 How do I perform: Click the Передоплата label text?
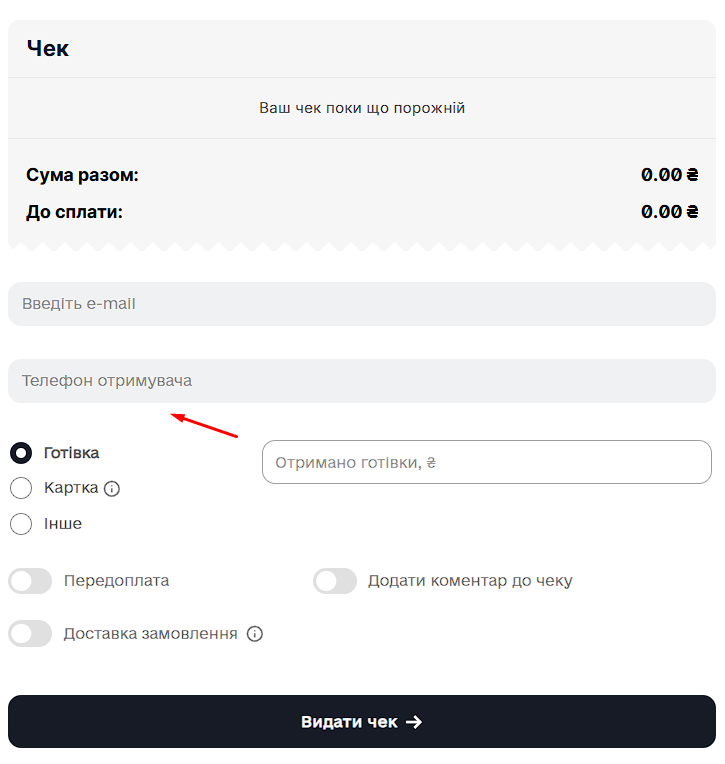[116, 581]
